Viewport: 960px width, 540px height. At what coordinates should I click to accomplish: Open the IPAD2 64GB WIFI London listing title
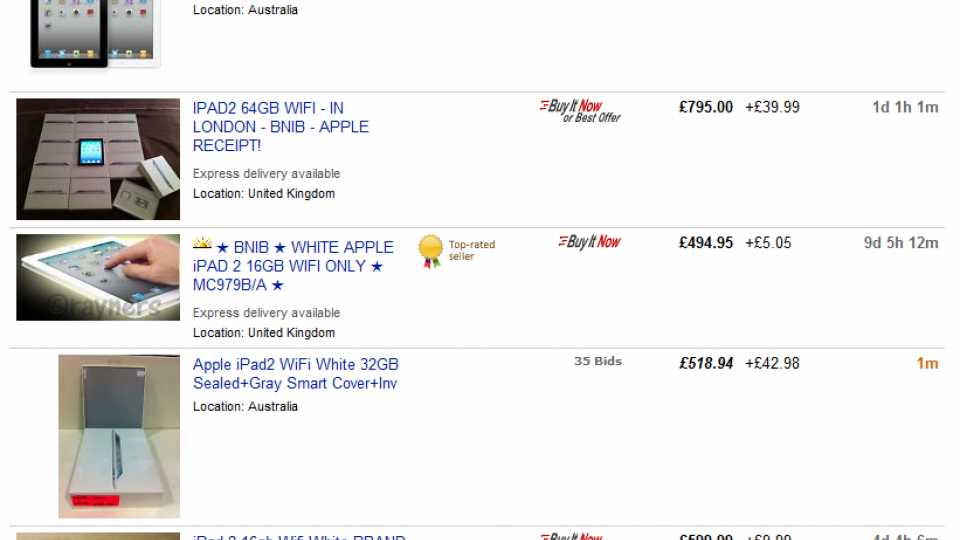281,127
